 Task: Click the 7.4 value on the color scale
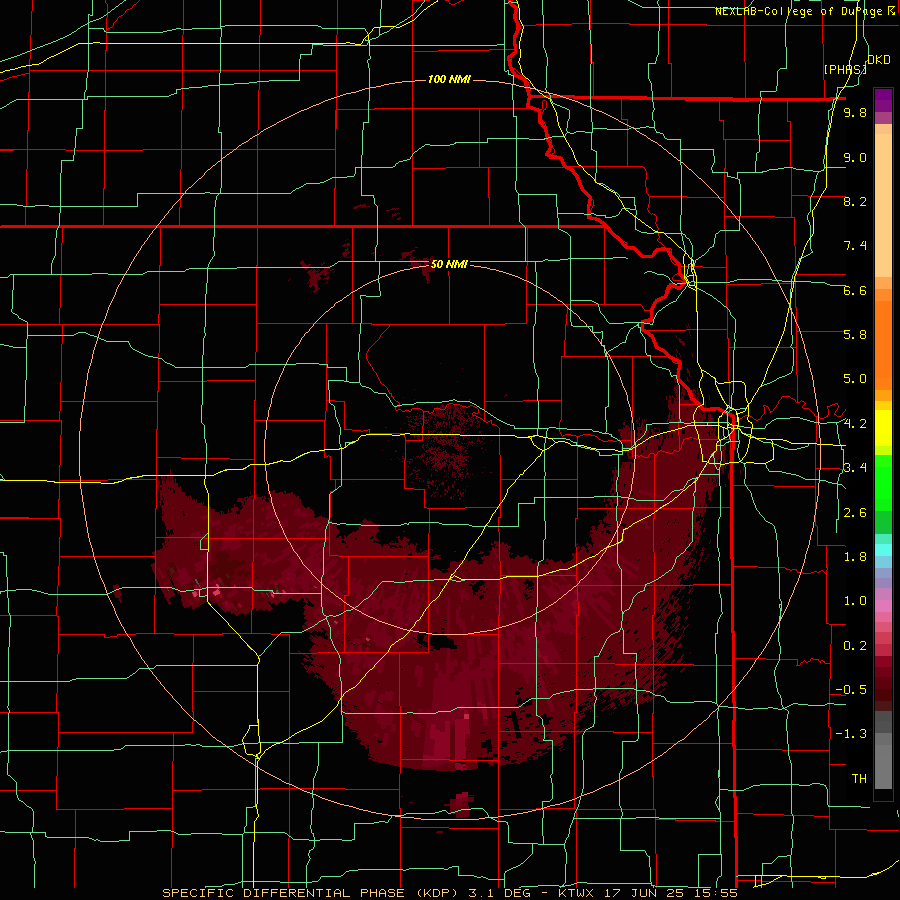pyautogui.click(x=855, y=246)
